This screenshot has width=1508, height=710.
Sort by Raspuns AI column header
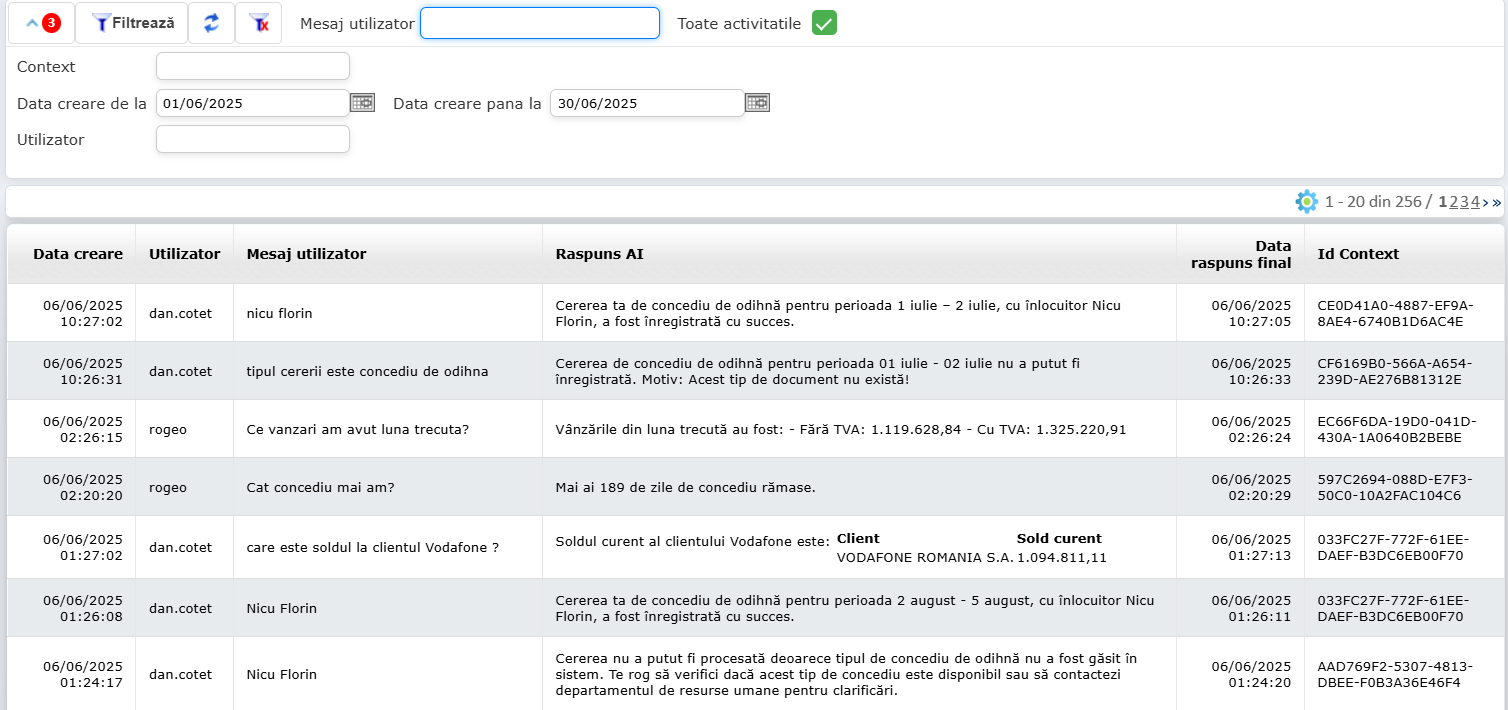click(599, 254)
